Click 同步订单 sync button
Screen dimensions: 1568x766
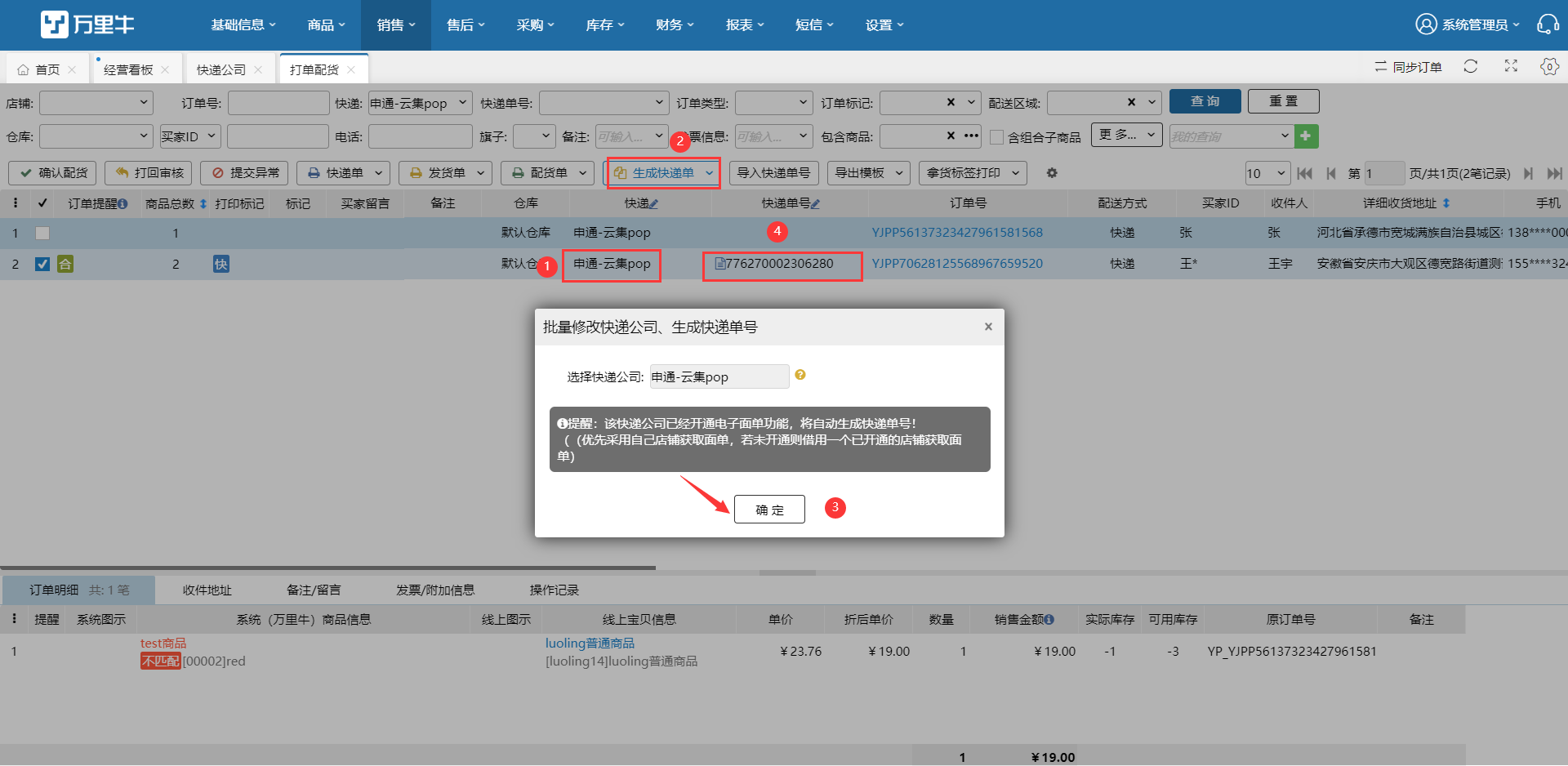coord(1408,67)
